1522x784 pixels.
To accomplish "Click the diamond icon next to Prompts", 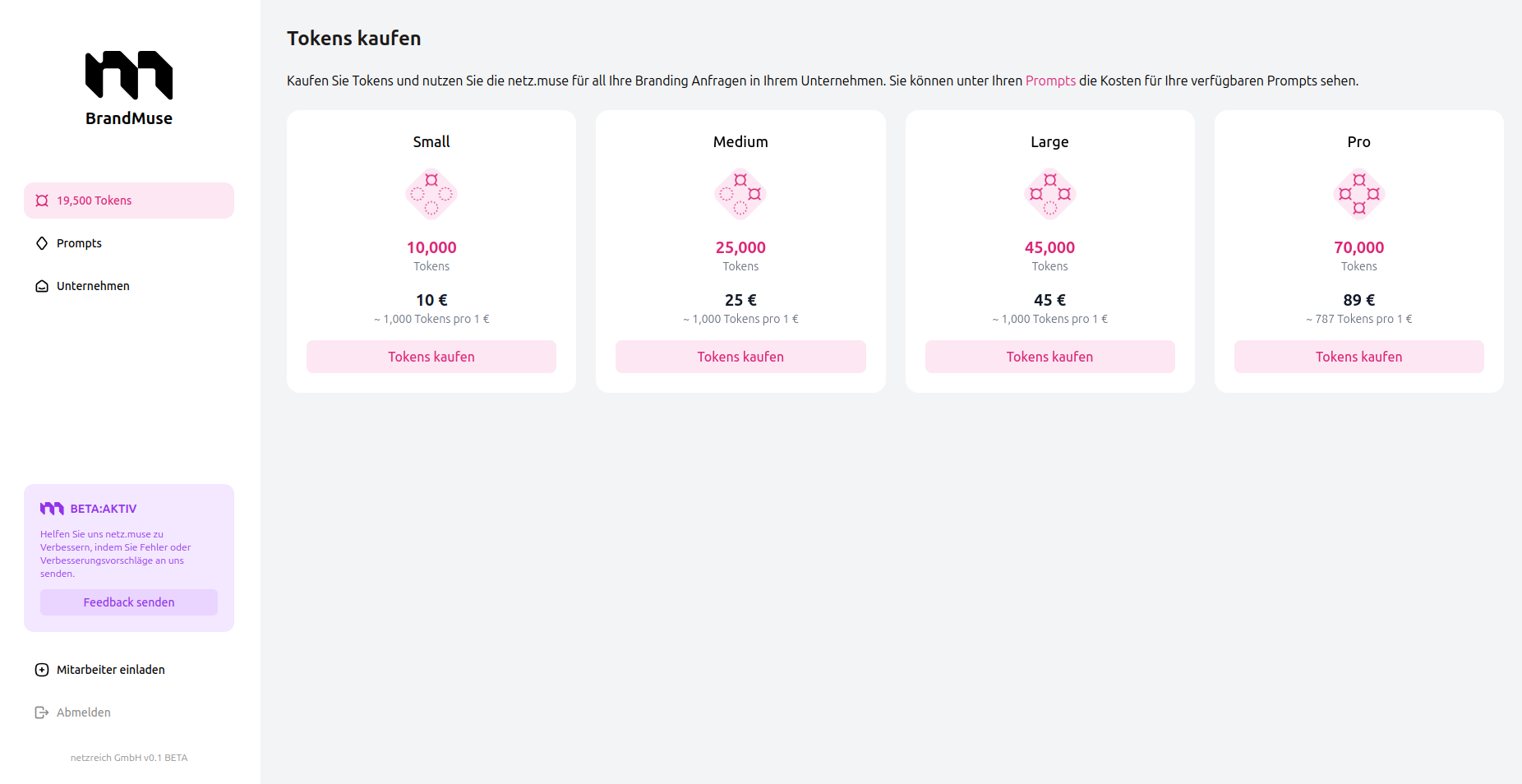I will pos(42,243).
